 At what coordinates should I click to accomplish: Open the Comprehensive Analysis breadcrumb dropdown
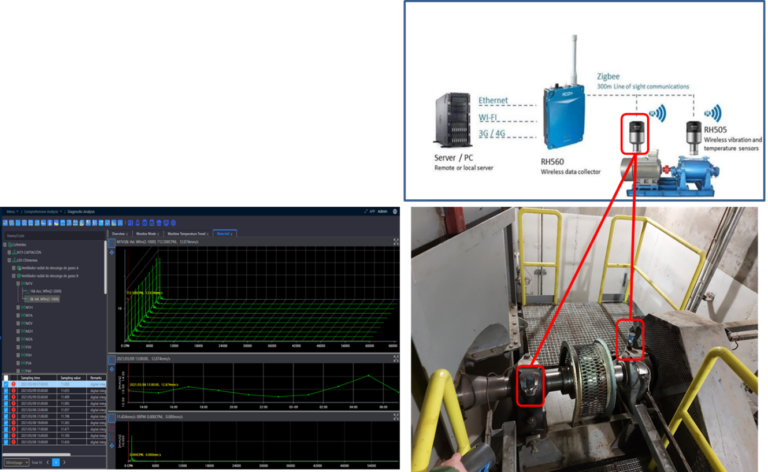pos(43,212)
